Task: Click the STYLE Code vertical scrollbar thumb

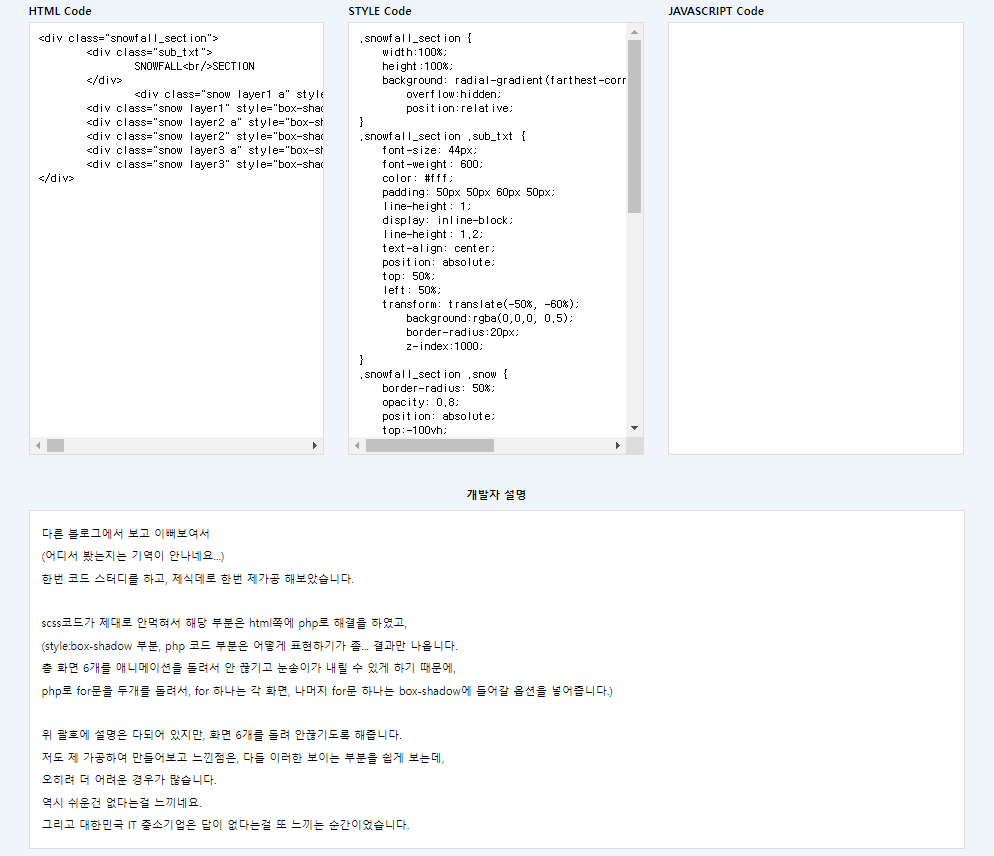Action: 634,125
